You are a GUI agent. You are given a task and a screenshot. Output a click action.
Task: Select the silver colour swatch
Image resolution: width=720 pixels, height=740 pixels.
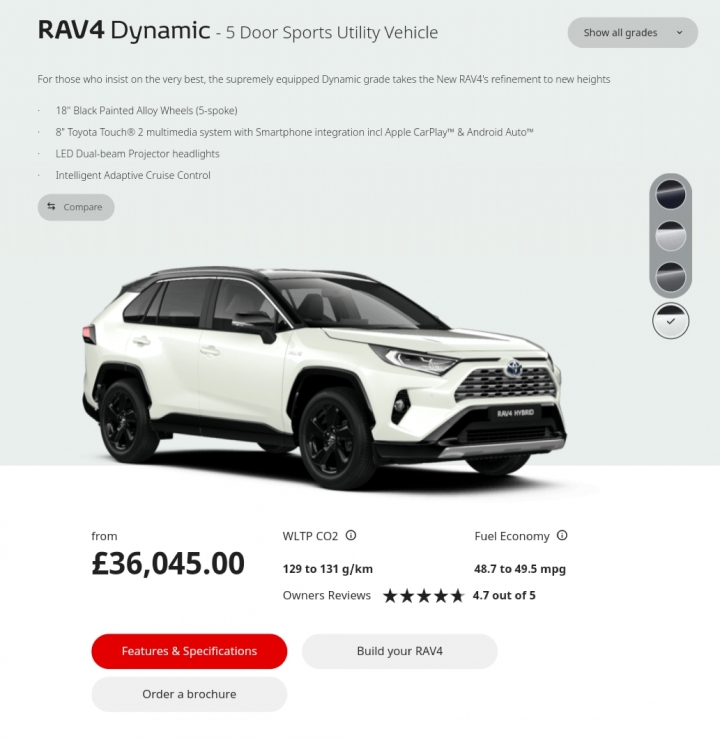click(x=670, y=235)
